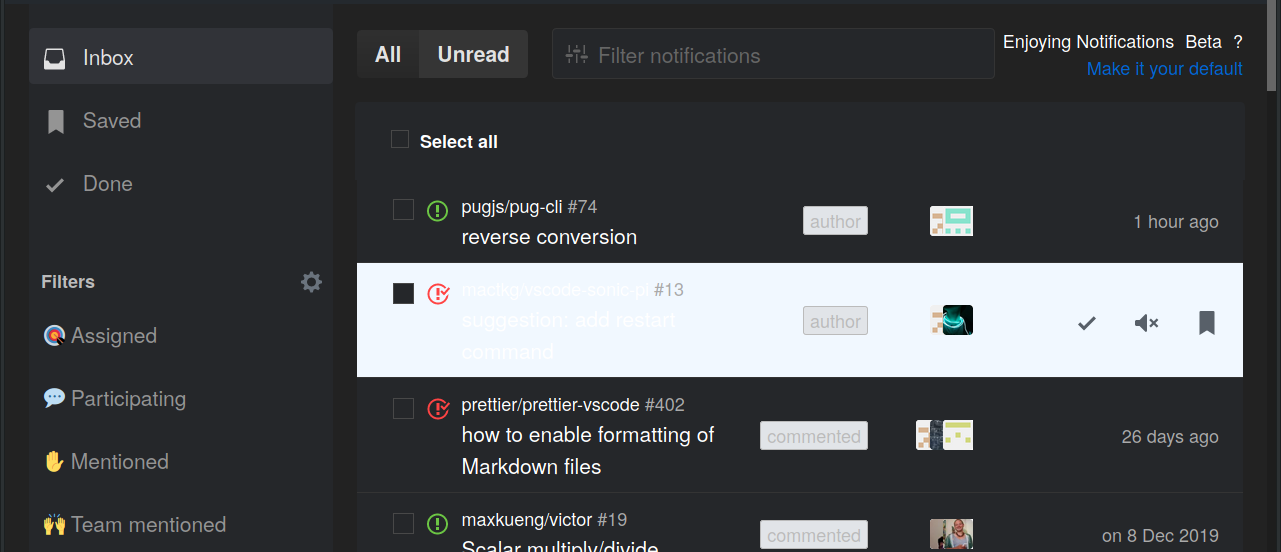The width and height of the screenshot is (1281, 552).
Task: Click closed issue icon for prettier-vscode #402
Action: [x=438, y=408]
